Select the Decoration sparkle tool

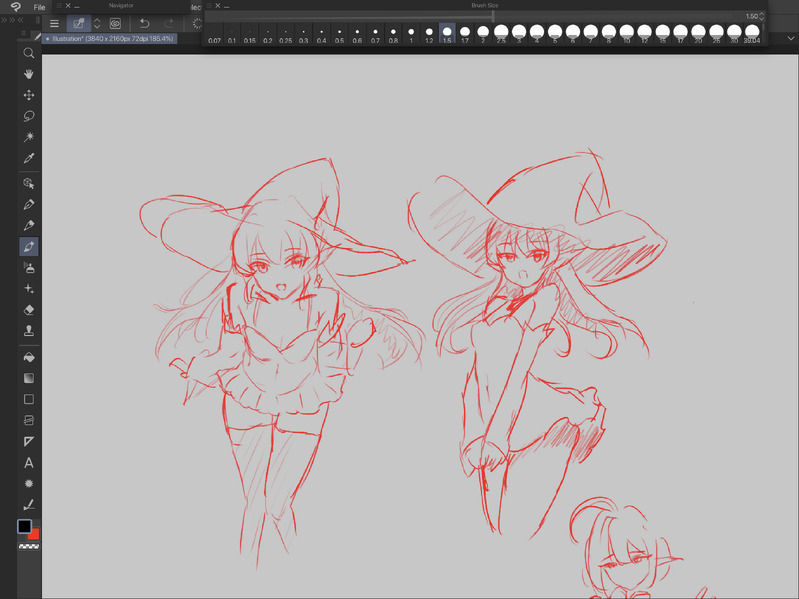coord(29,289)
